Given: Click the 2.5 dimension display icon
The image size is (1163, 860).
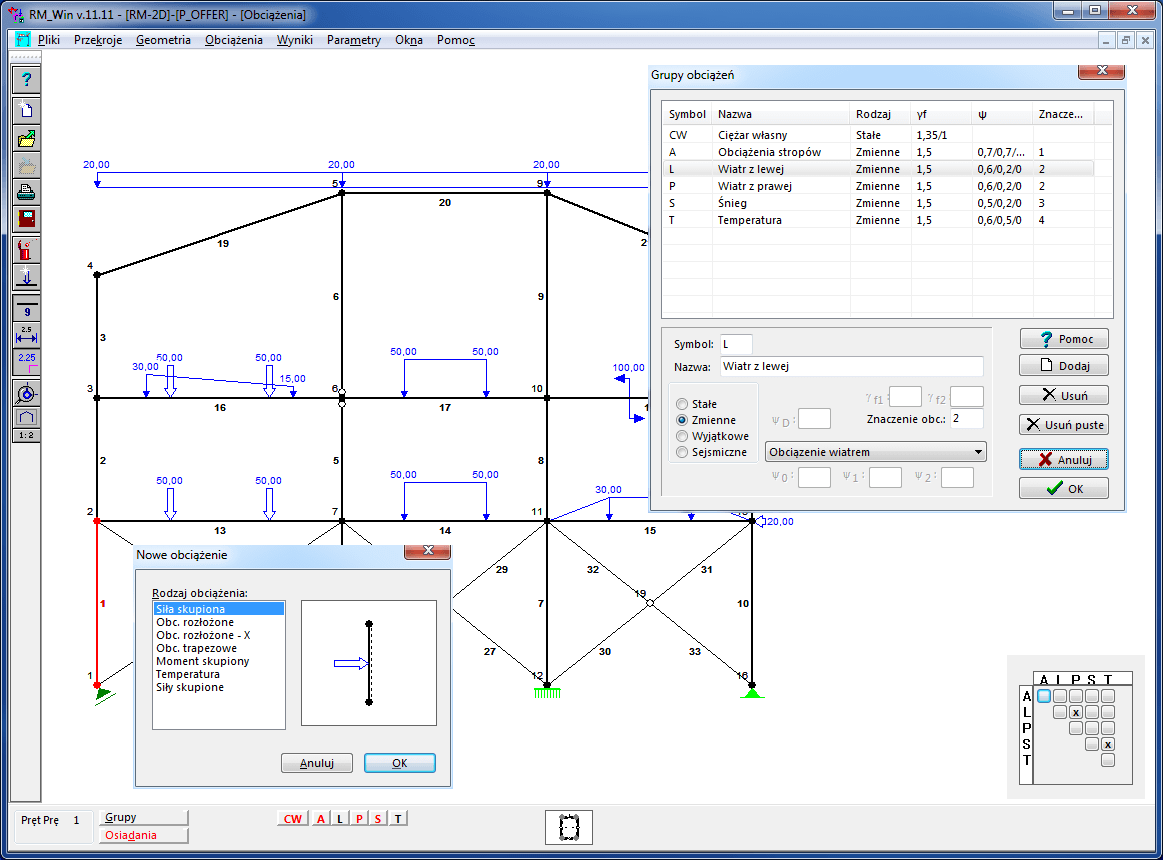Looking at the screenshot, I should pos(27,334).
